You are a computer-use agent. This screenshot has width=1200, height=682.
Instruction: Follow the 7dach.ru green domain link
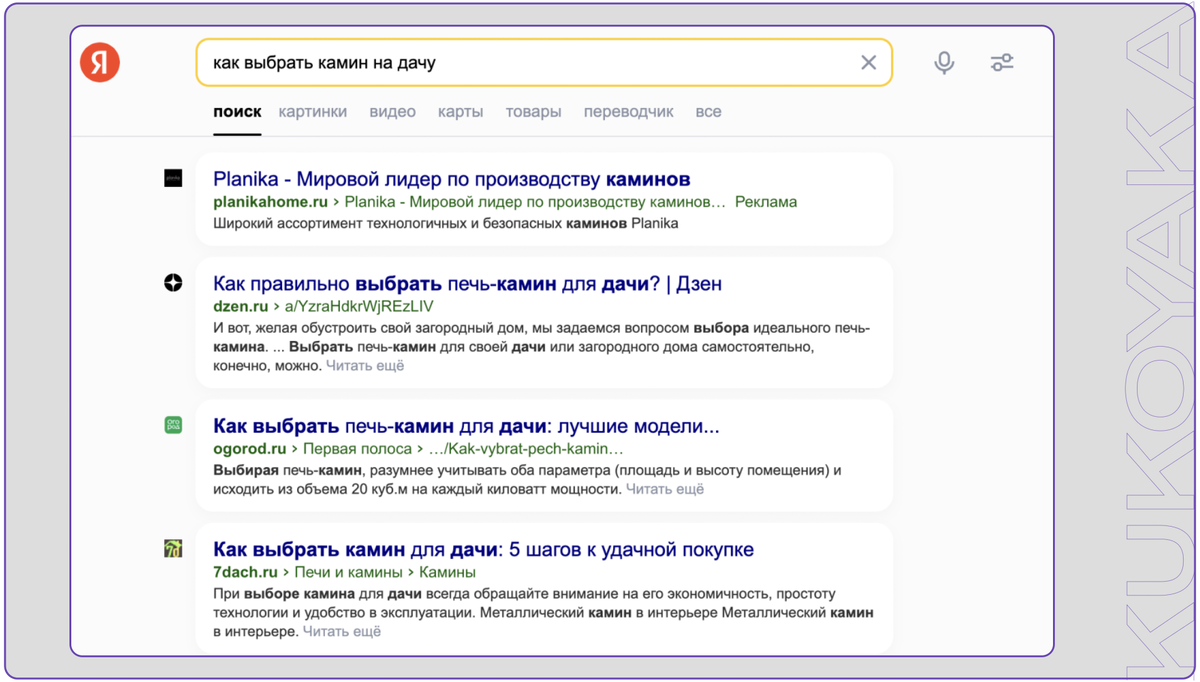245,572
